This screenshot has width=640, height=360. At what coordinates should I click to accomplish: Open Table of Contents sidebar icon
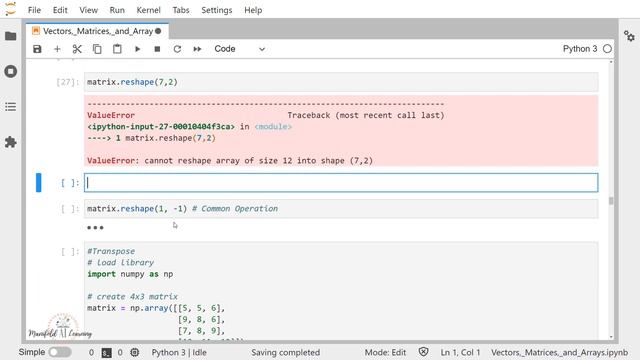[11, 107]
